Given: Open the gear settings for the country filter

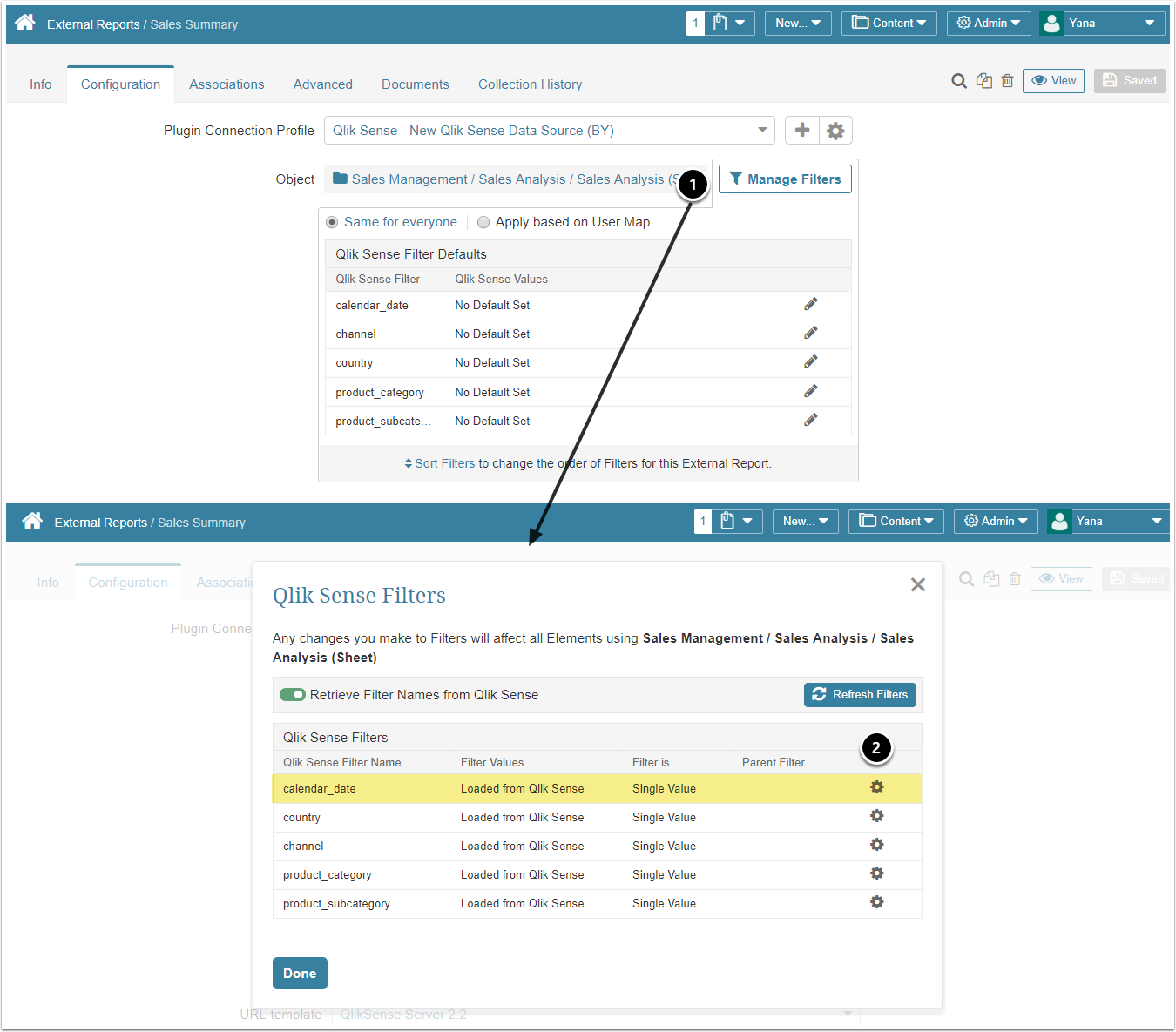Looking at the screenshot, I should [x=877, y=816].
